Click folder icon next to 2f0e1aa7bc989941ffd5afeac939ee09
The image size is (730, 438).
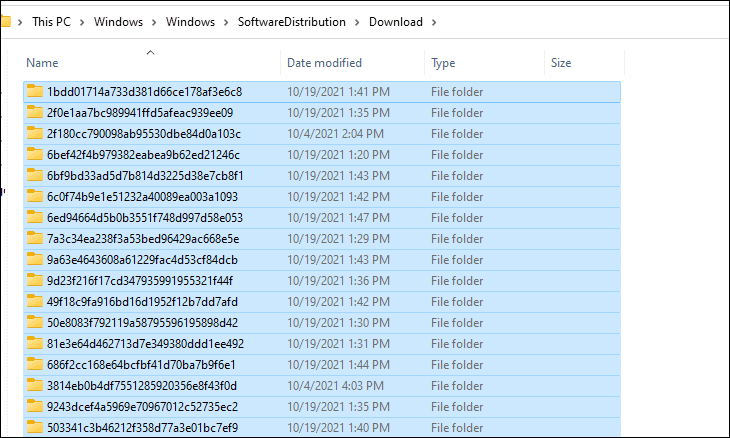[35, 112]
